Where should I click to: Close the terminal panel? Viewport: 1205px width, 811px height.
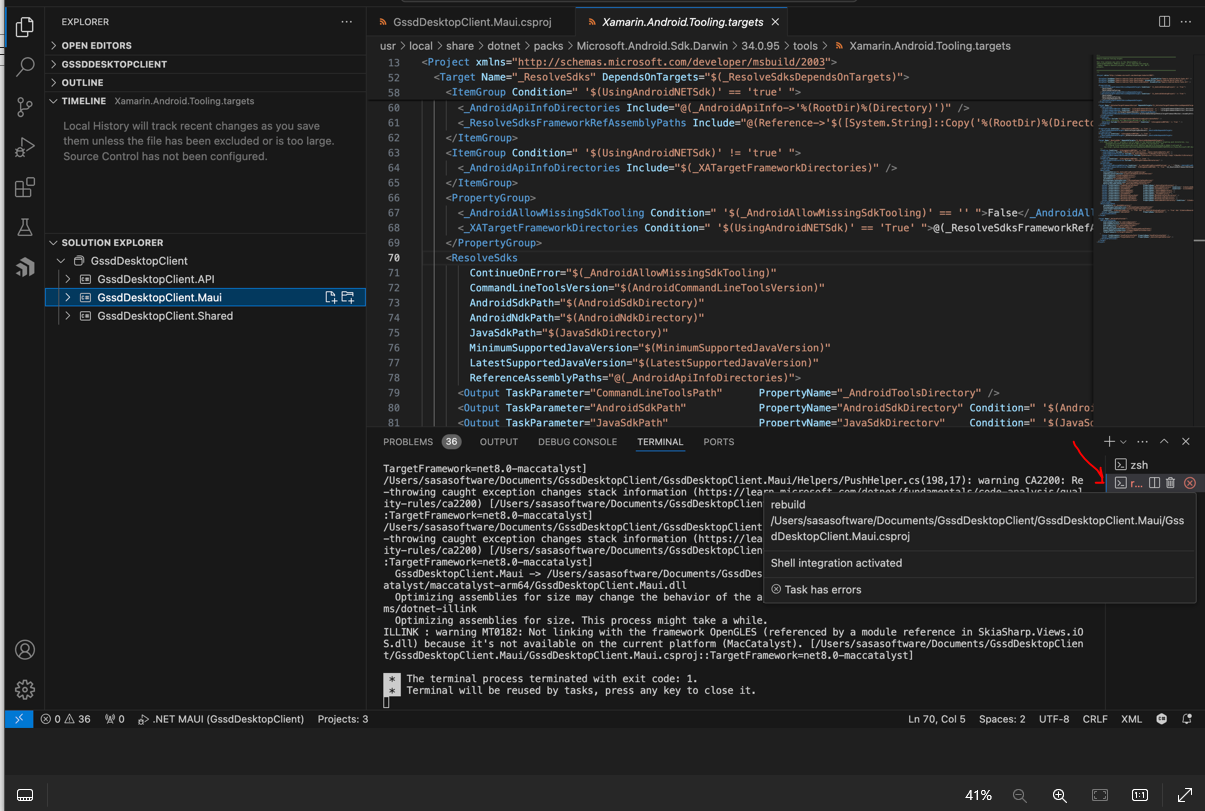[1186, 441]
